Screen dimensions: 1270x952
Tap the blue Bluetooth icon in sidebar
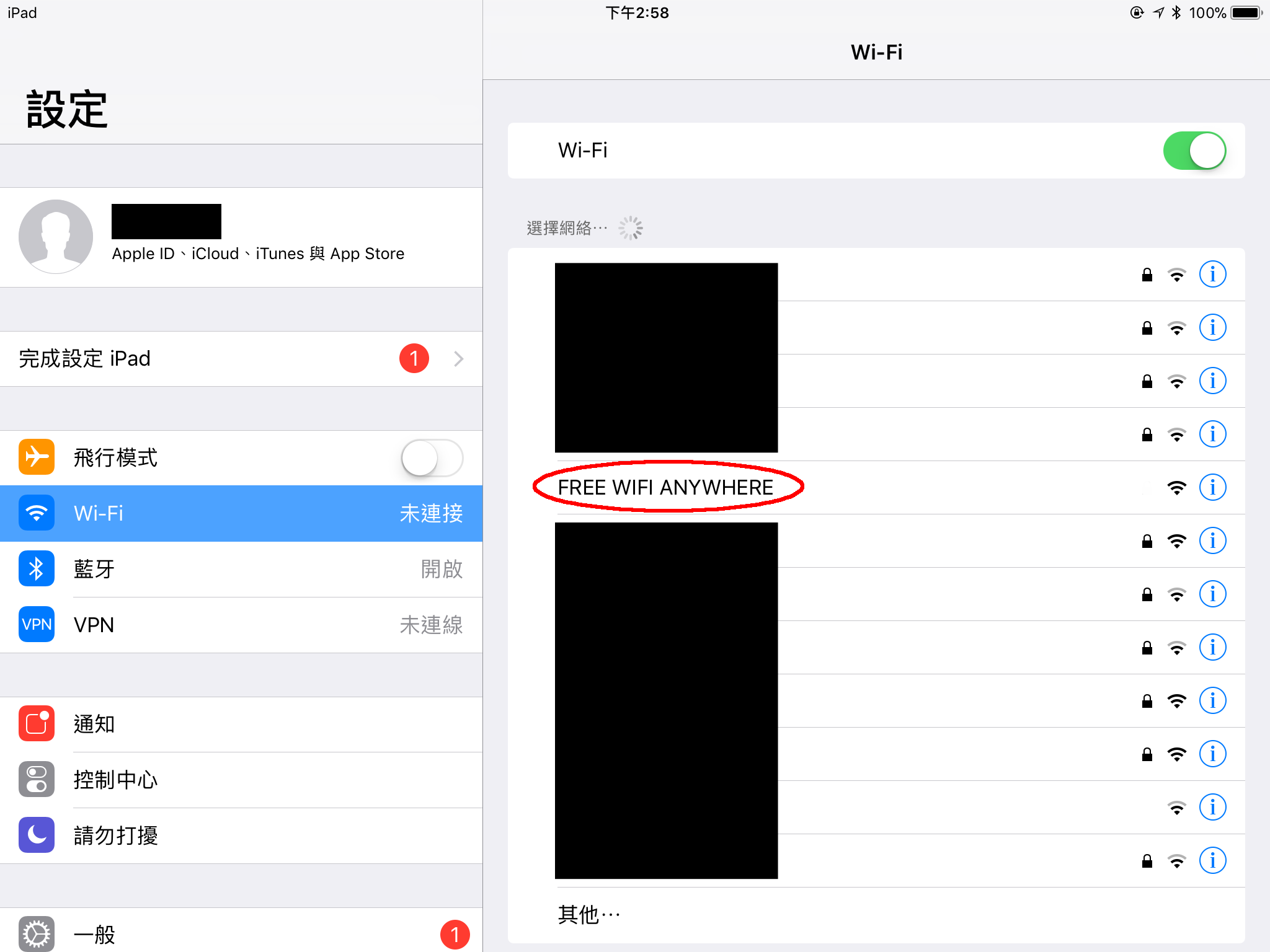37,569
